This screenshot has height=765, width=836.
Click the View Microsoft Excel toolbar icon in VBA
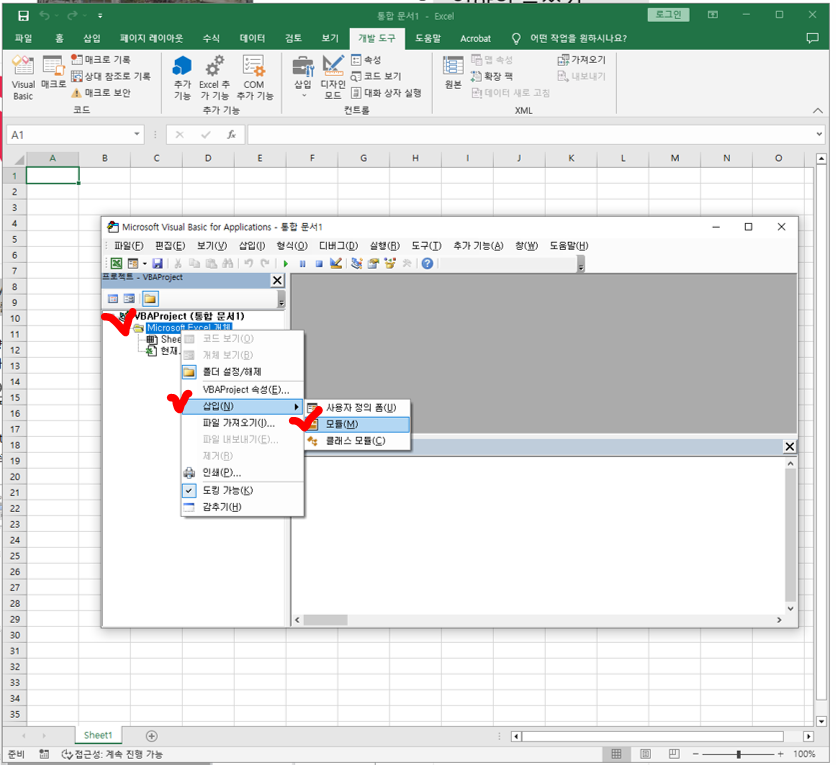[116, 263]
